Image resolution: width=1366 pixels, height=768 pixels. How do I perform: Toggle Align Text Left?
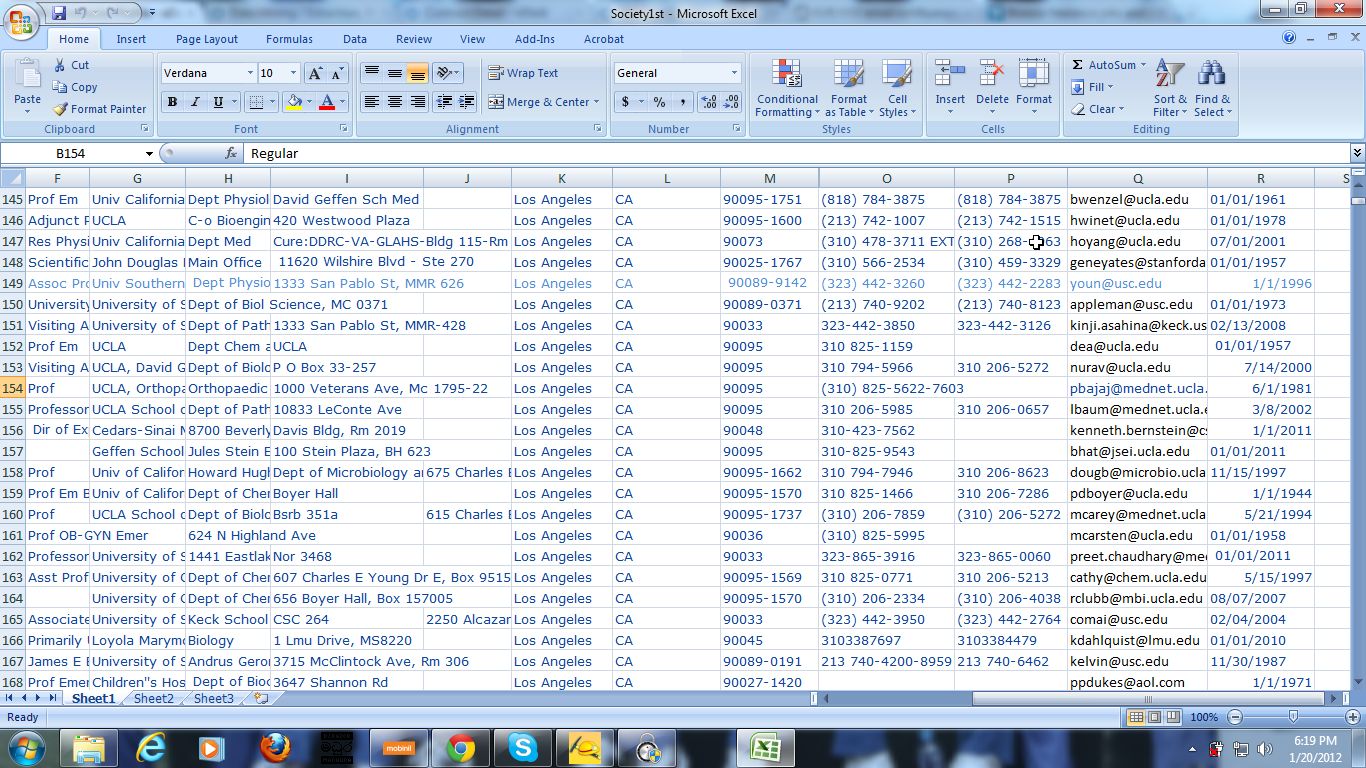(x=372, y=102)
